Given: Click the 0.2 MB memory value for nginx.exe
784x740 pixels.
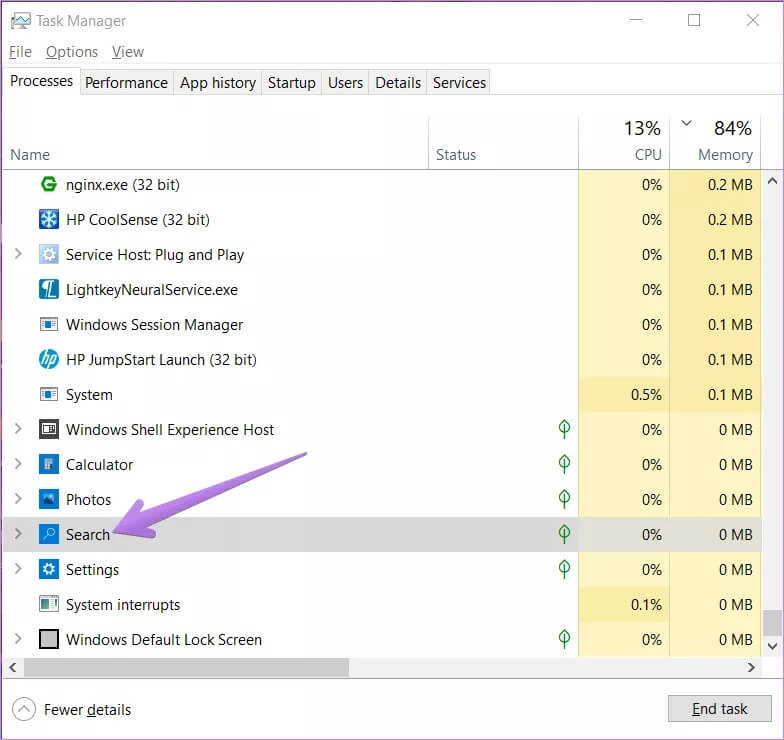Looking at the screenshot, I should (x=730, y=184).
